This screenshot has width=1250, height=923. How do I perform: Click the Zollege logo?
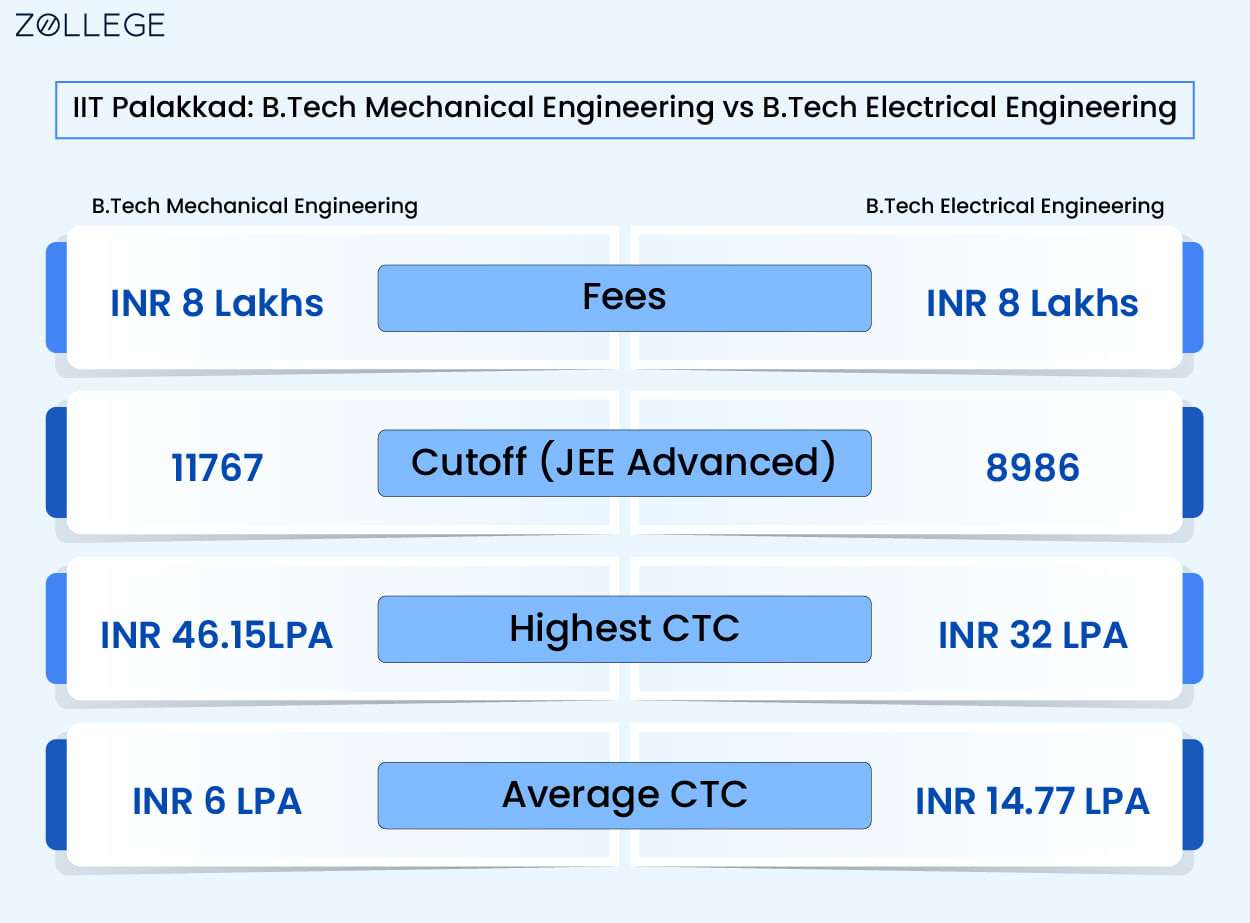pos(88,25)
